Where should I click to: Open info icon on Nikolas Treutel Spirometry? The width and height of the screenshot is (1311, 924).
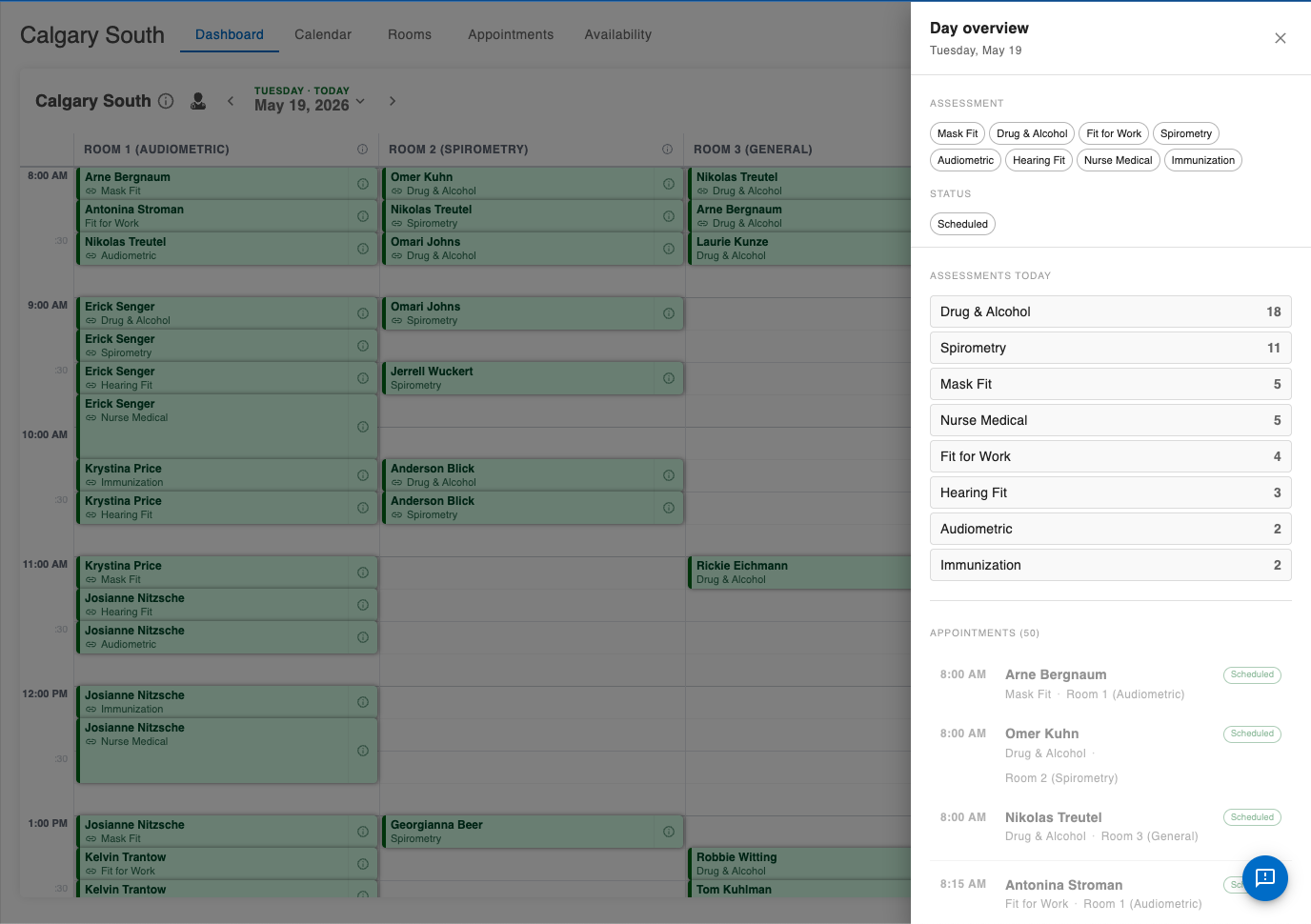click(669, 216)
